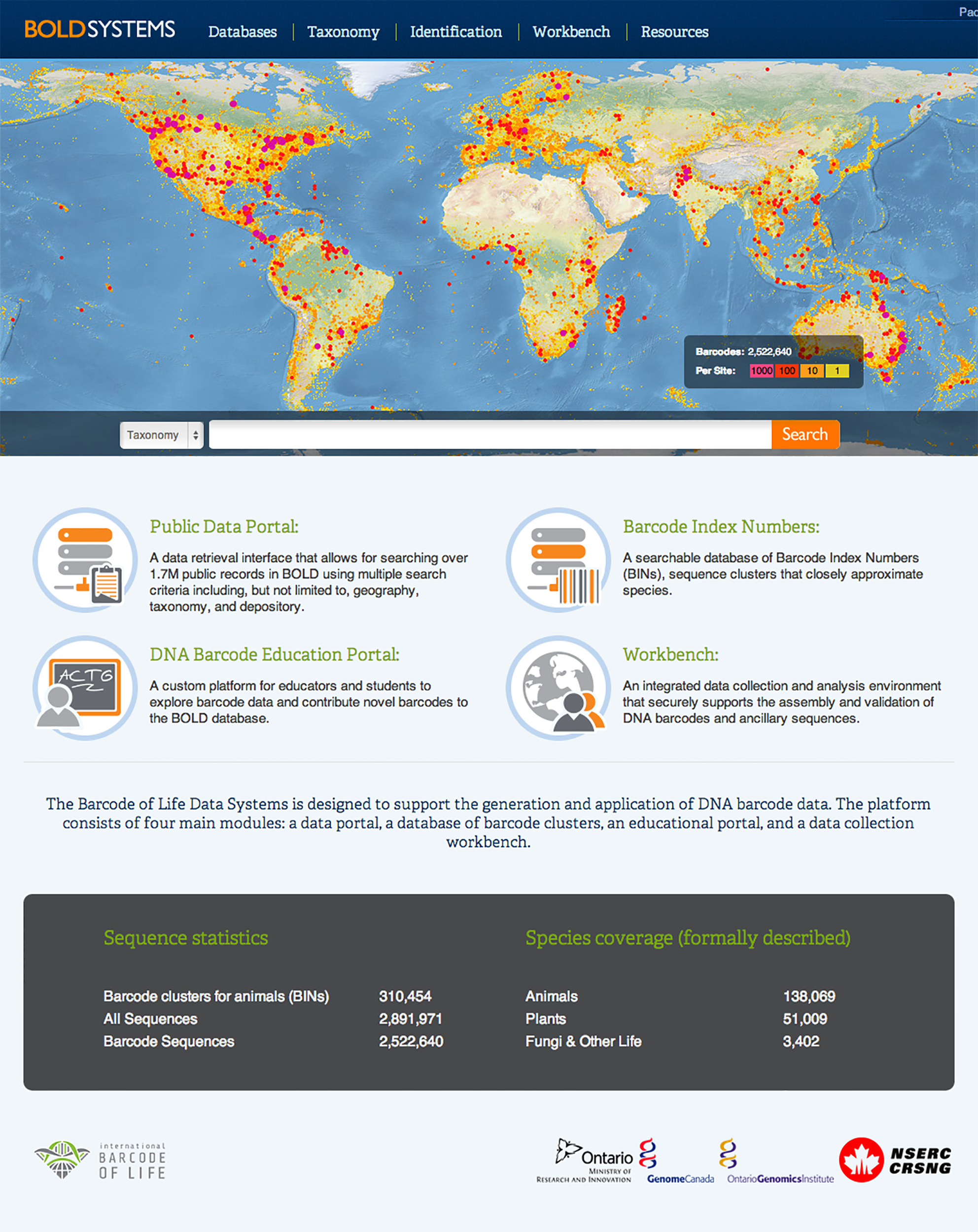Image resolution: width=978 pixels, height=1232 pixels.
Task: Click the yellow 1 per-site legend swatch
Action: point(838,371)
